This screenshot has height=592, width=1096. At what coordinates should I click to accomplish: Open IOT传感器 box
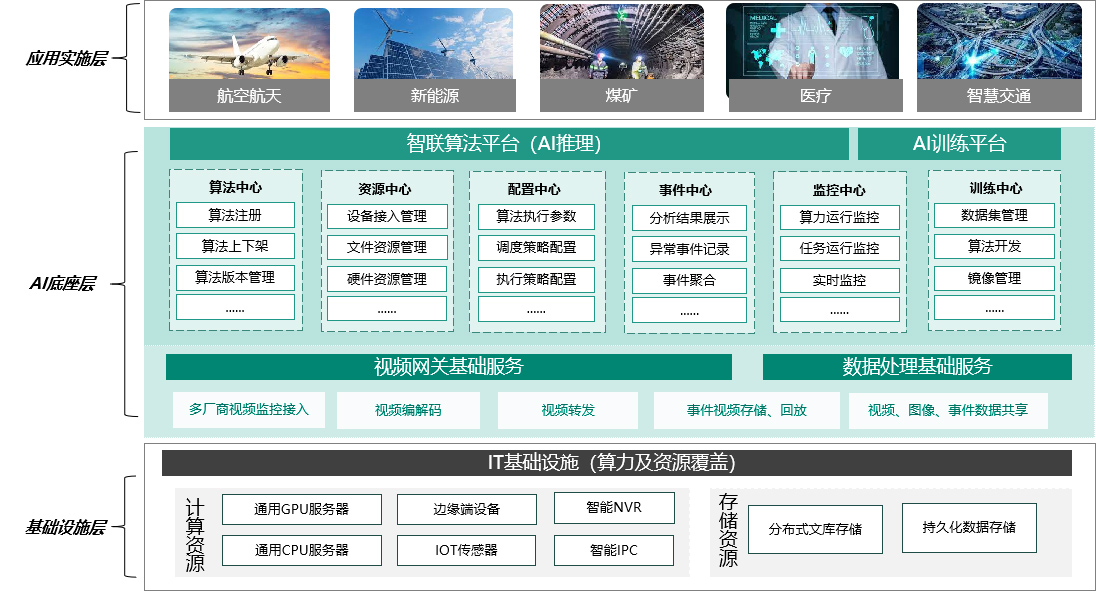466,551
